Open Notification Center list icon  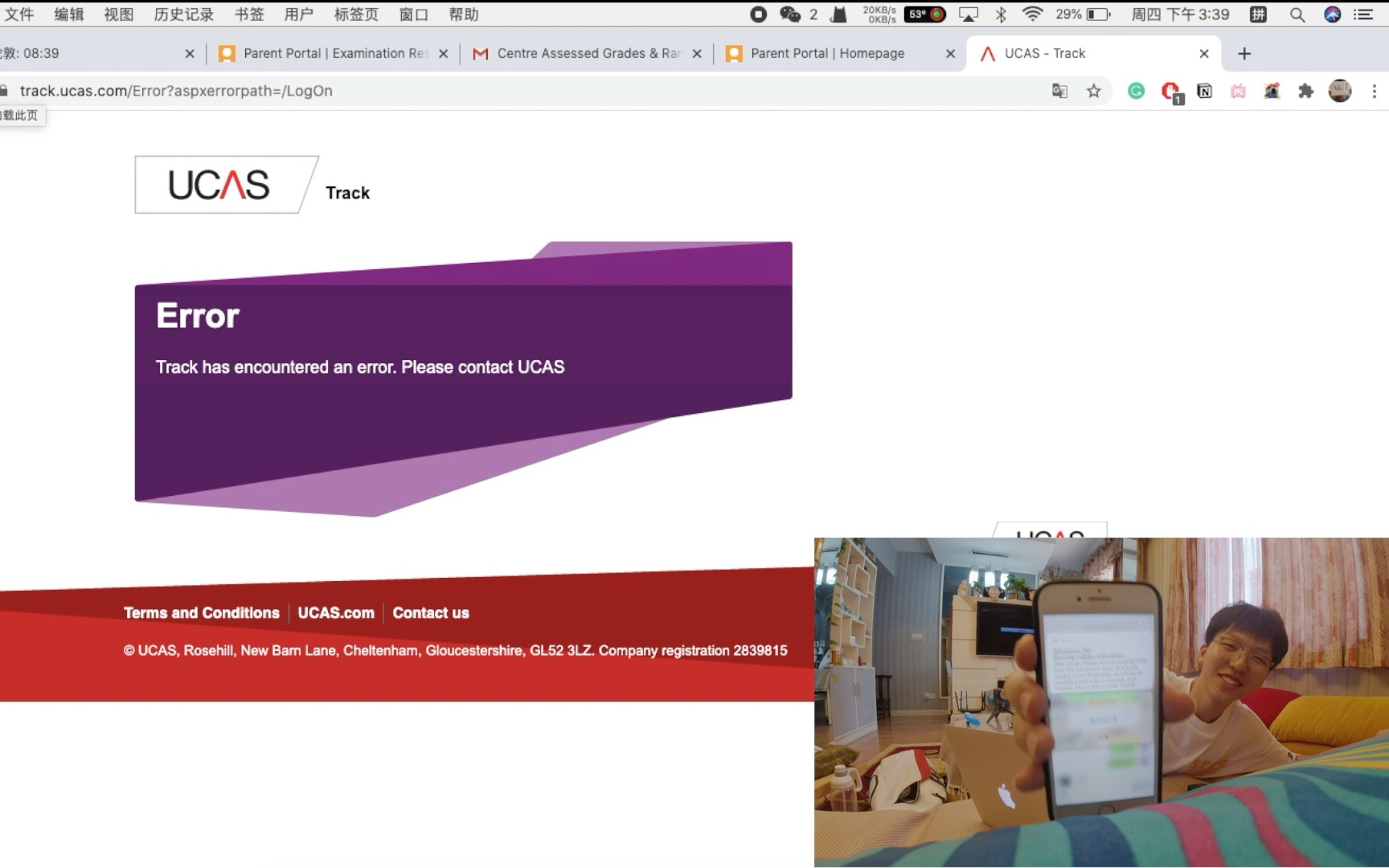(x=1363, y=14)
